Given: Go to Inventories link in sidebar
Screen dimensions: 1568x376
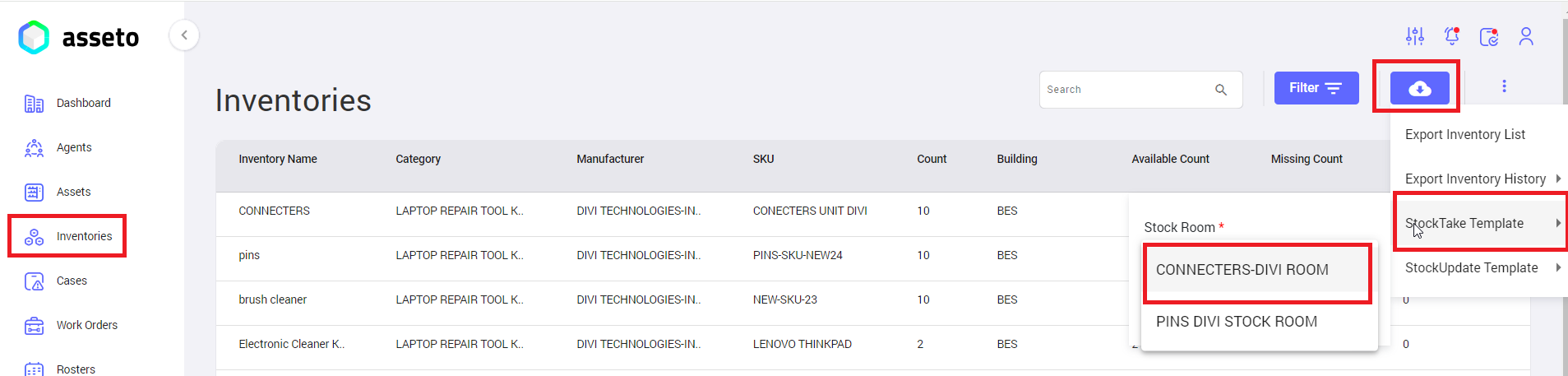Looking at the screenshot, I should [84, 236].
